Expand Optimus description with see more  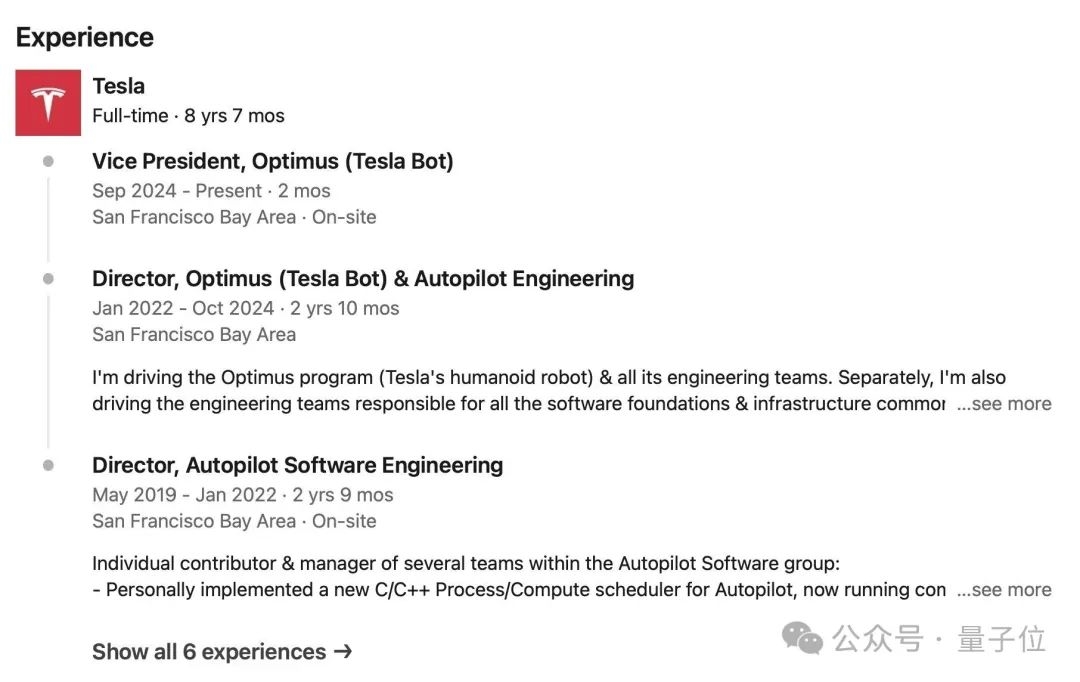coord(1004,404)
